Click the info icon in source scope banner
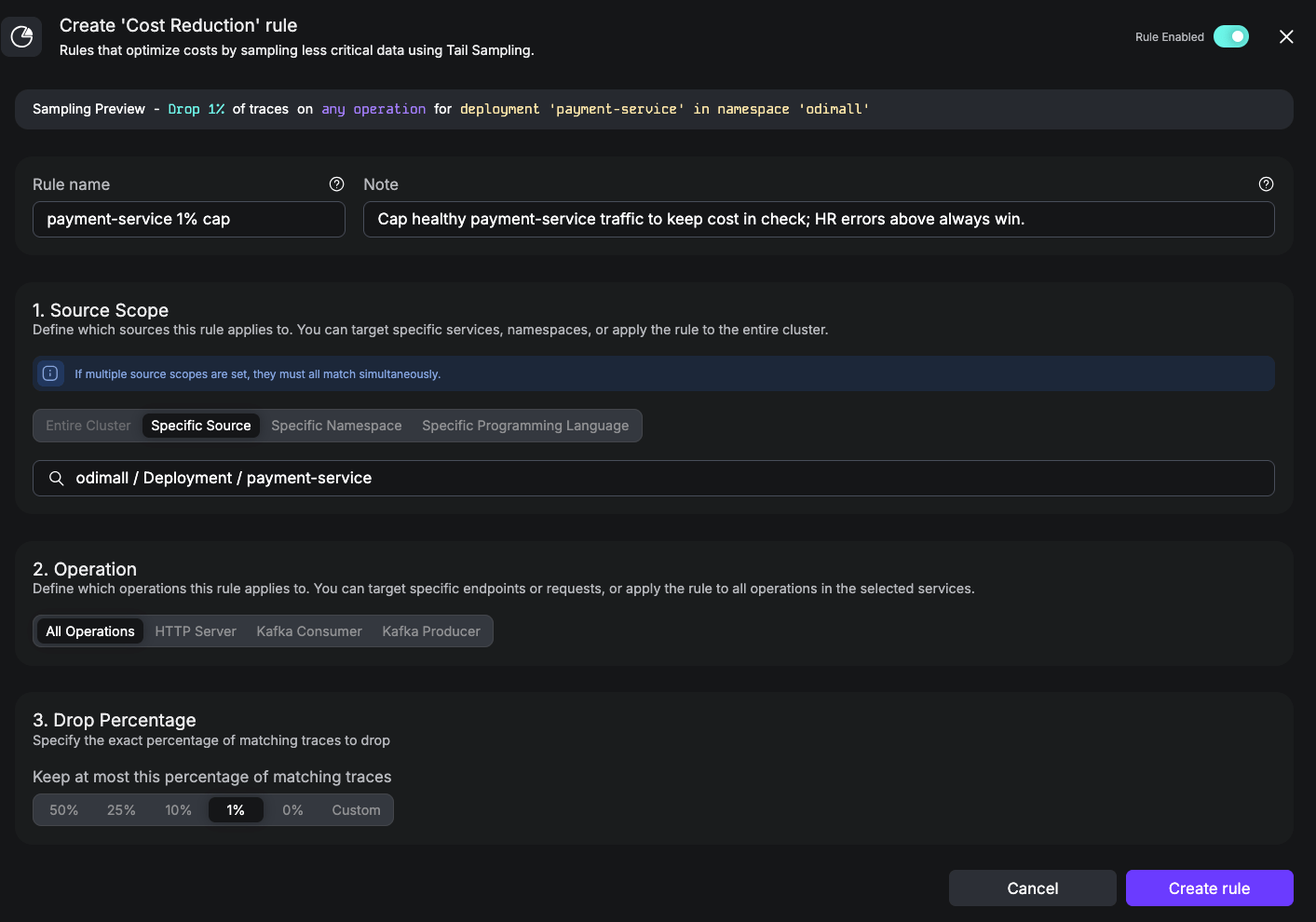The height and width of the screenshot is (922, 1316). (50, 373)
